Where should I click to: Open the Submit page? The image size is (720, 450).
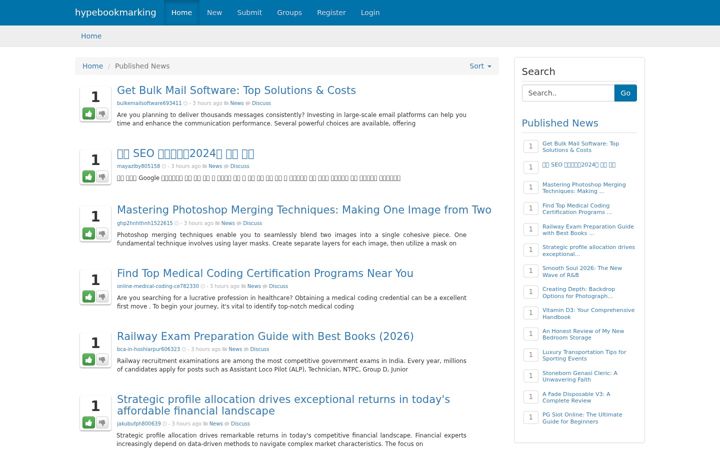249,12
